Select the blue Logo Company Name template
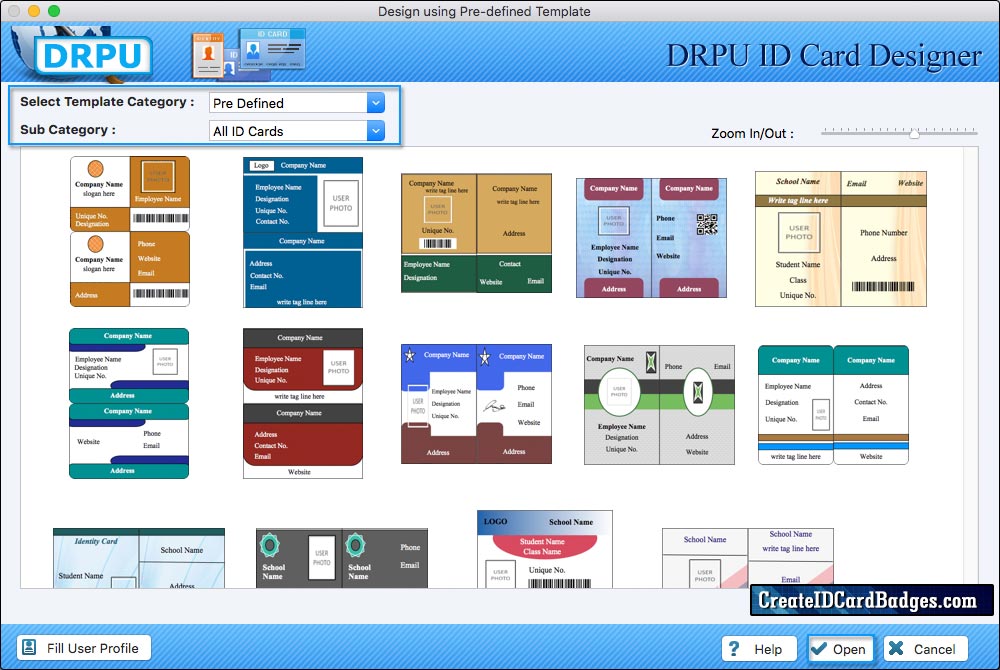Image resolution: width=1000 pixels, height=670 pixels. [x=303, y=233]
